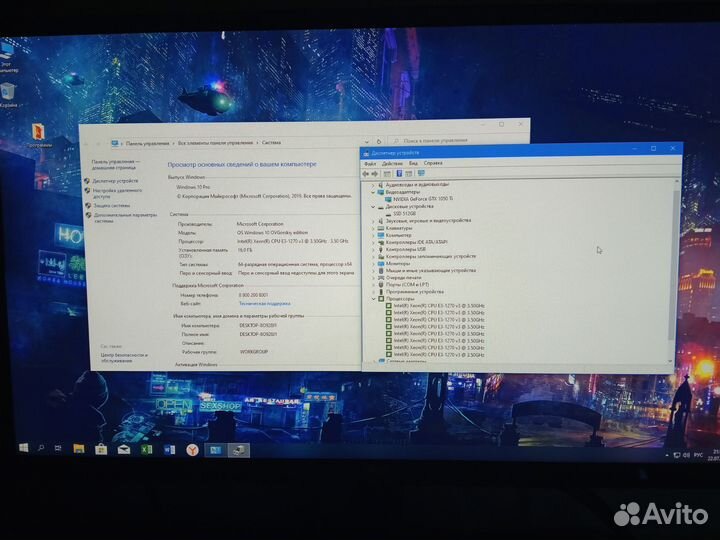Launch Excel from the taskbar
Viewport: 720px width, 540px height.
click(x=146, y=450)
